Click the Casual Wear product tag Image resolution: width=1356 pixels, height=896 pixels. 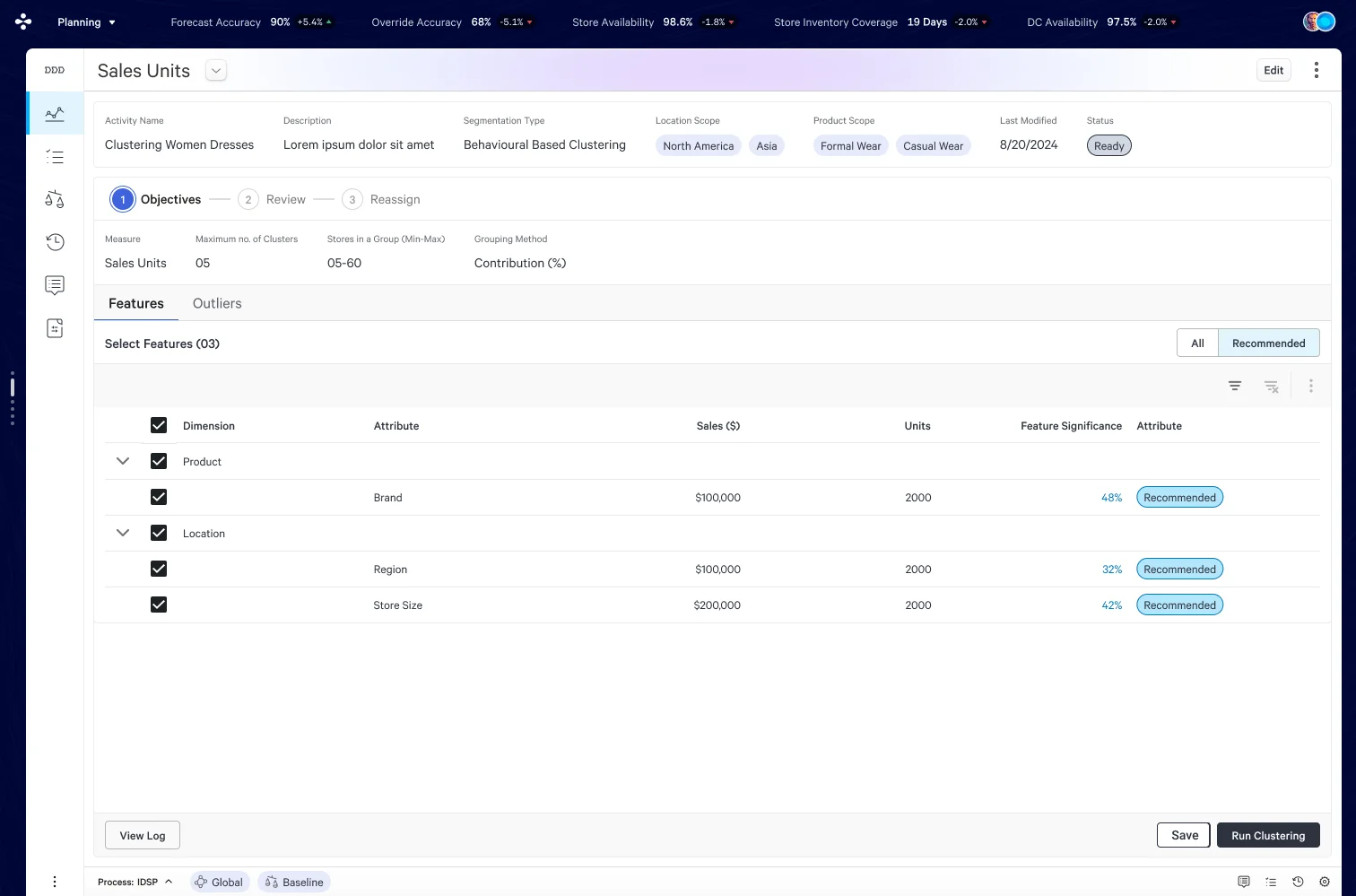pyautogui.click(x=934, y=145)
